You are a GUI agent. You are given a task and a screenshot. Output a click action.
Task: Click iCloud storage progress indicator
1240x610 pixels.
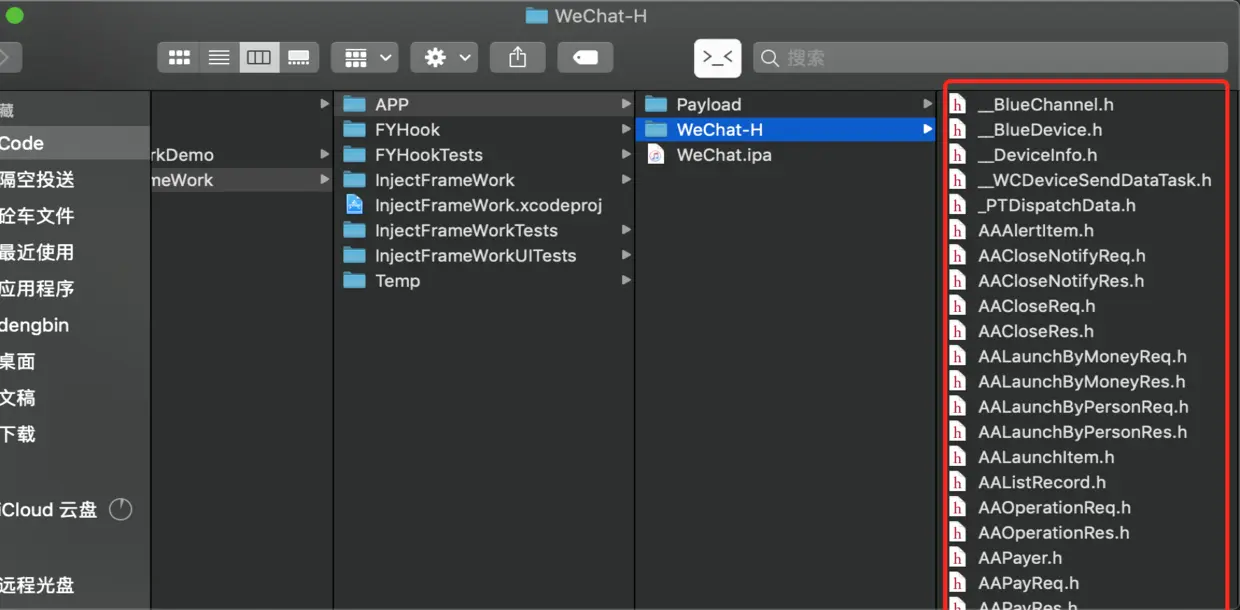coord(120,509)
